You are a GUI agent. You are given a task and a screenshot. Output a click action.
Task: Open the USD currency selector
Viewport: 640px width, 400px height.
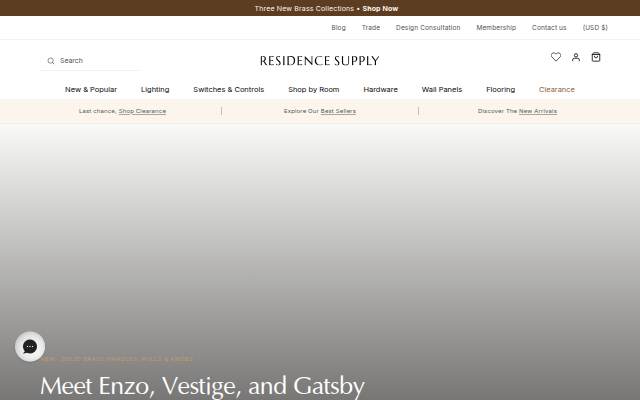coord(595,28)
